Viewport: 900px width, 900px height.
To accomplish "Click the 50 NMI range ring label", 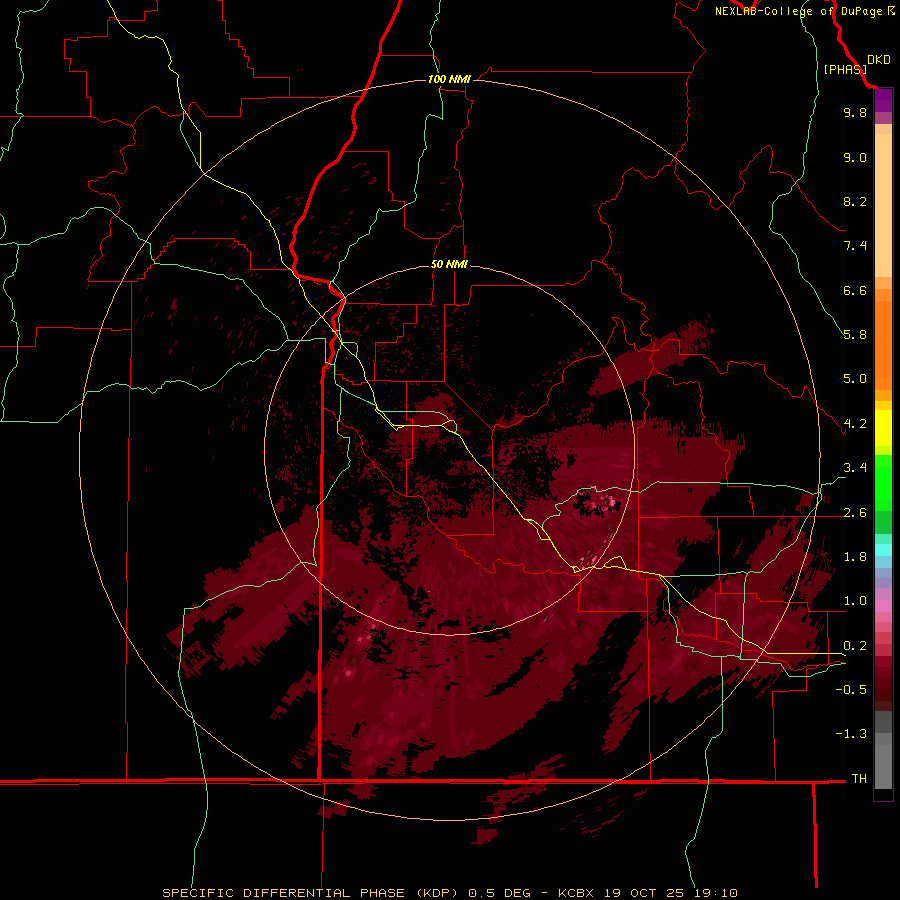I will 449,264.
